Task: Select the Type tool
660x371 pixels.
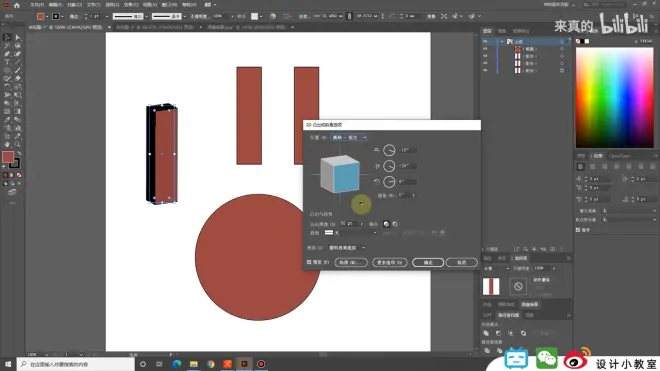Action: [x=7, y=62]
